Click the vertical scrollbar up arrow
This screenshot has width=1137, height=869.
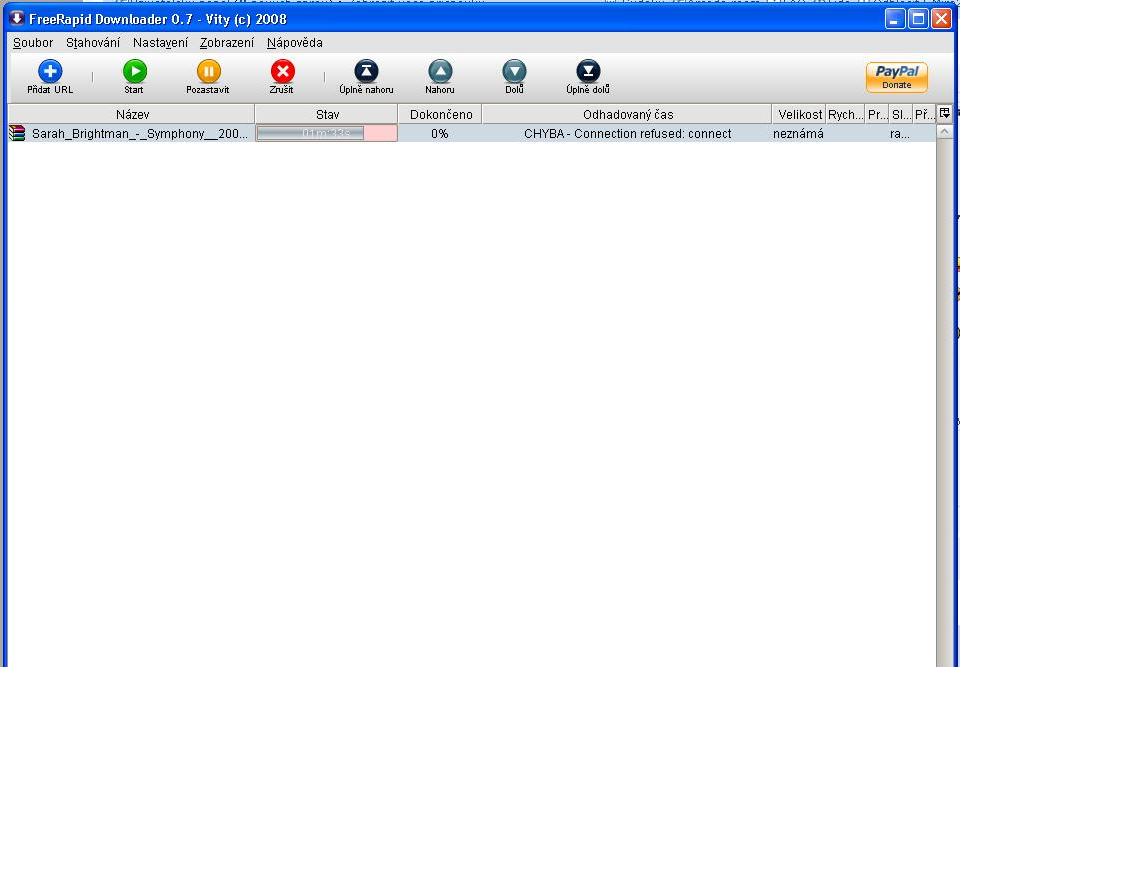[944, 131]
